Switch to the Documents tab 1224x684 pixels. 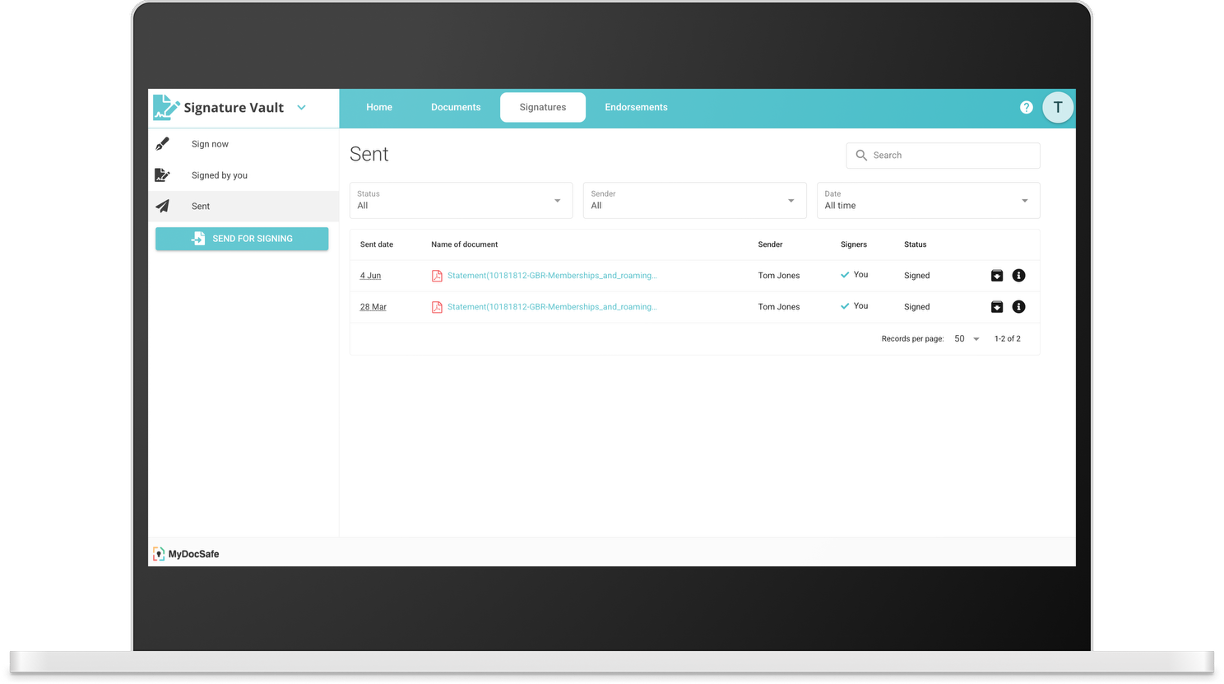pyautogui.click(x=456, y=107)
